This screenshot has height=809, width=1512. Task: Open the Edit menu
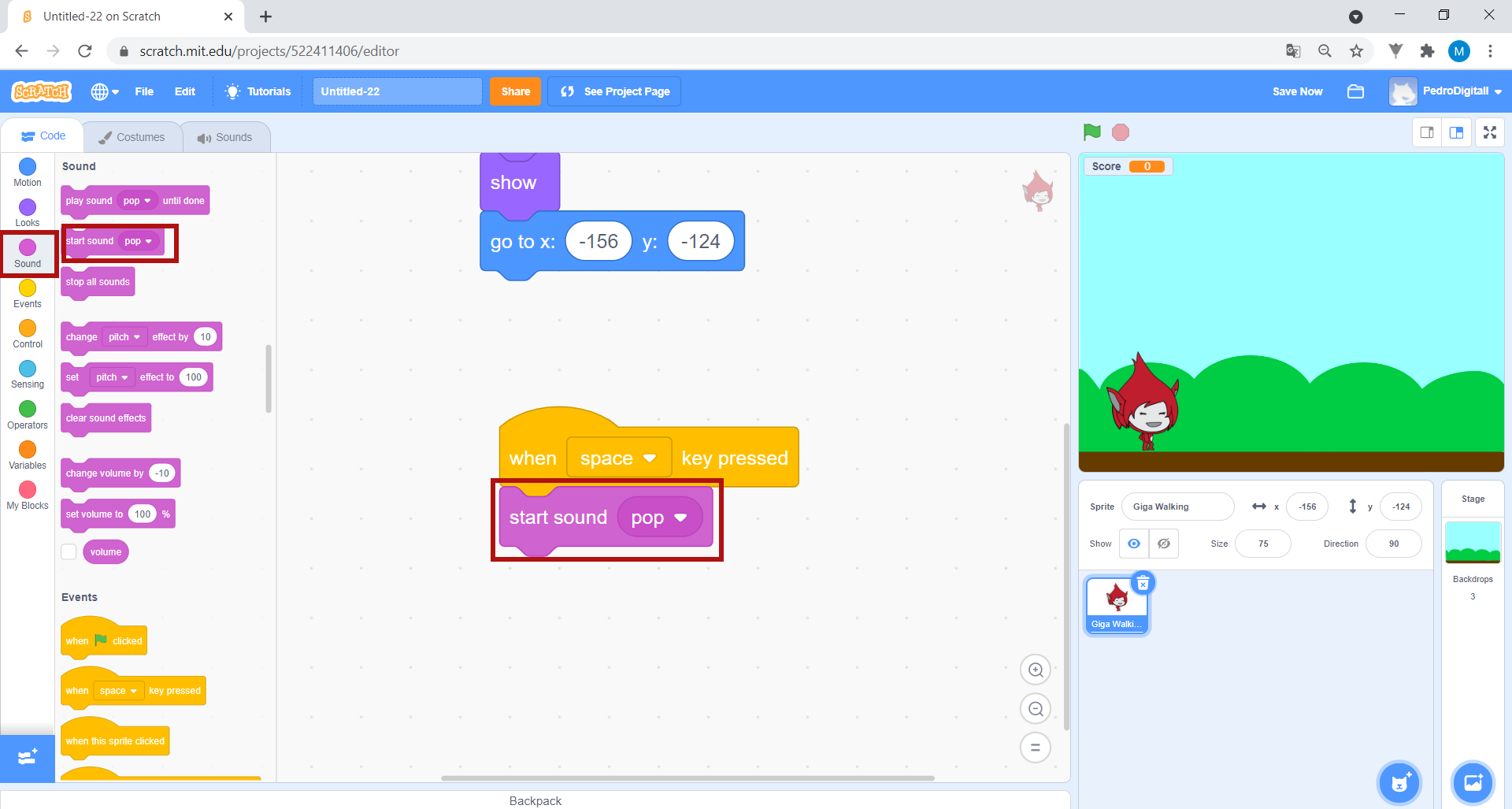click(x=185, y=91)
